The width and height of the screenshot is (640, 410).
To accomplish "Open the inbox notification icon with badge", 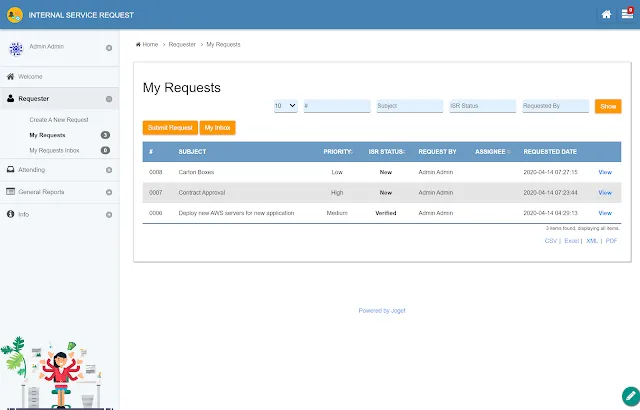I will tap(627, 13).
